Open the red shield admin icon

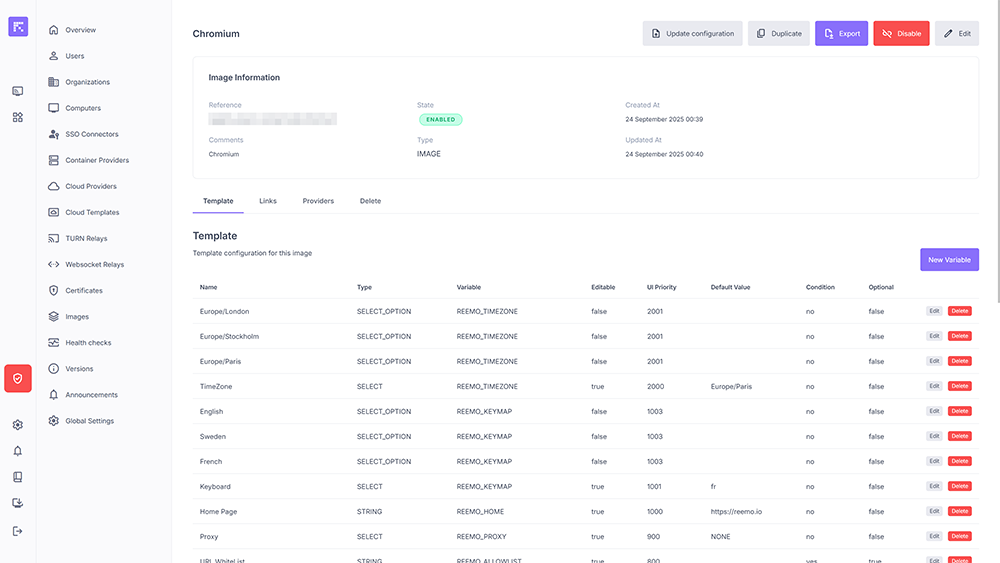point(18,378)
